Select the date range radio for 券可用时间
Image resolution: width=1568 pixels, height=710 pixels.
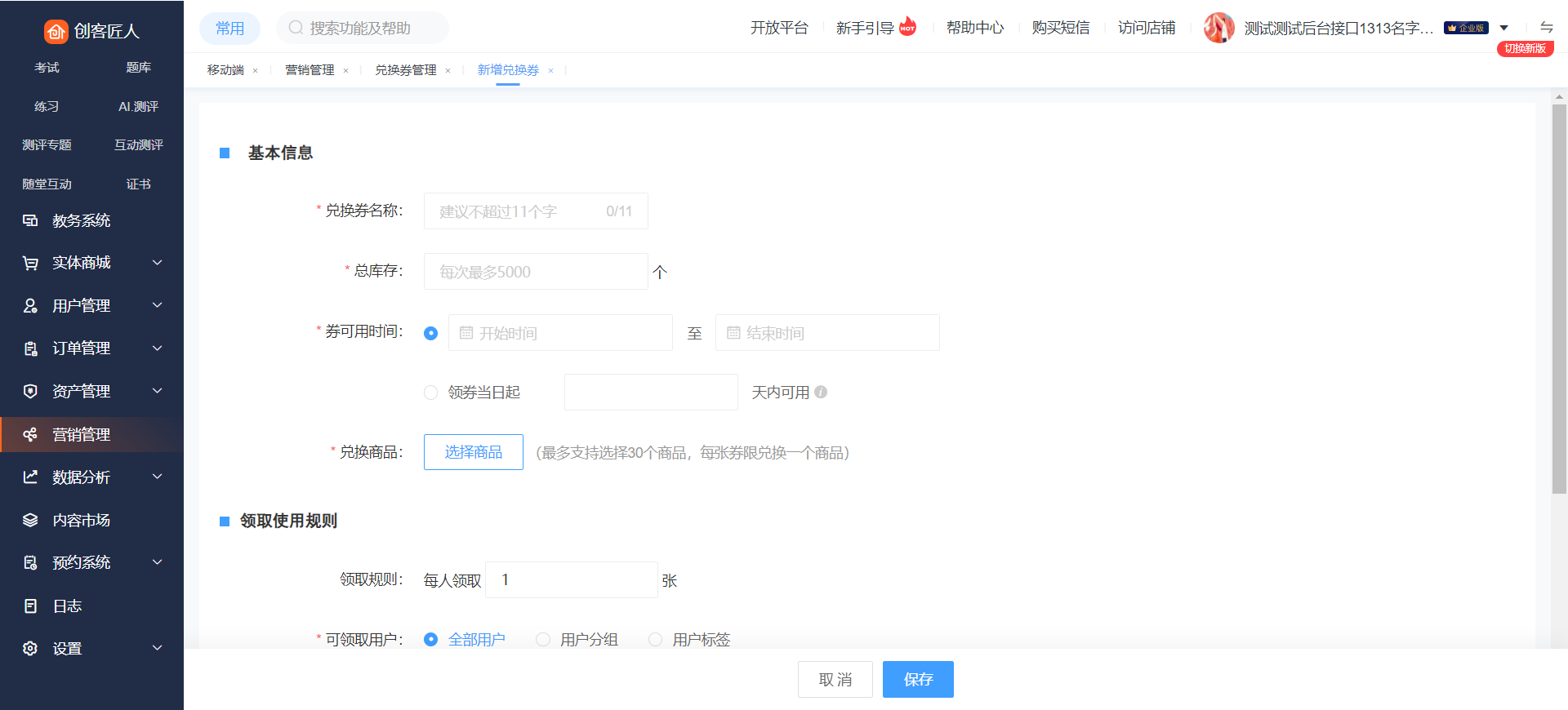(431, 333)
